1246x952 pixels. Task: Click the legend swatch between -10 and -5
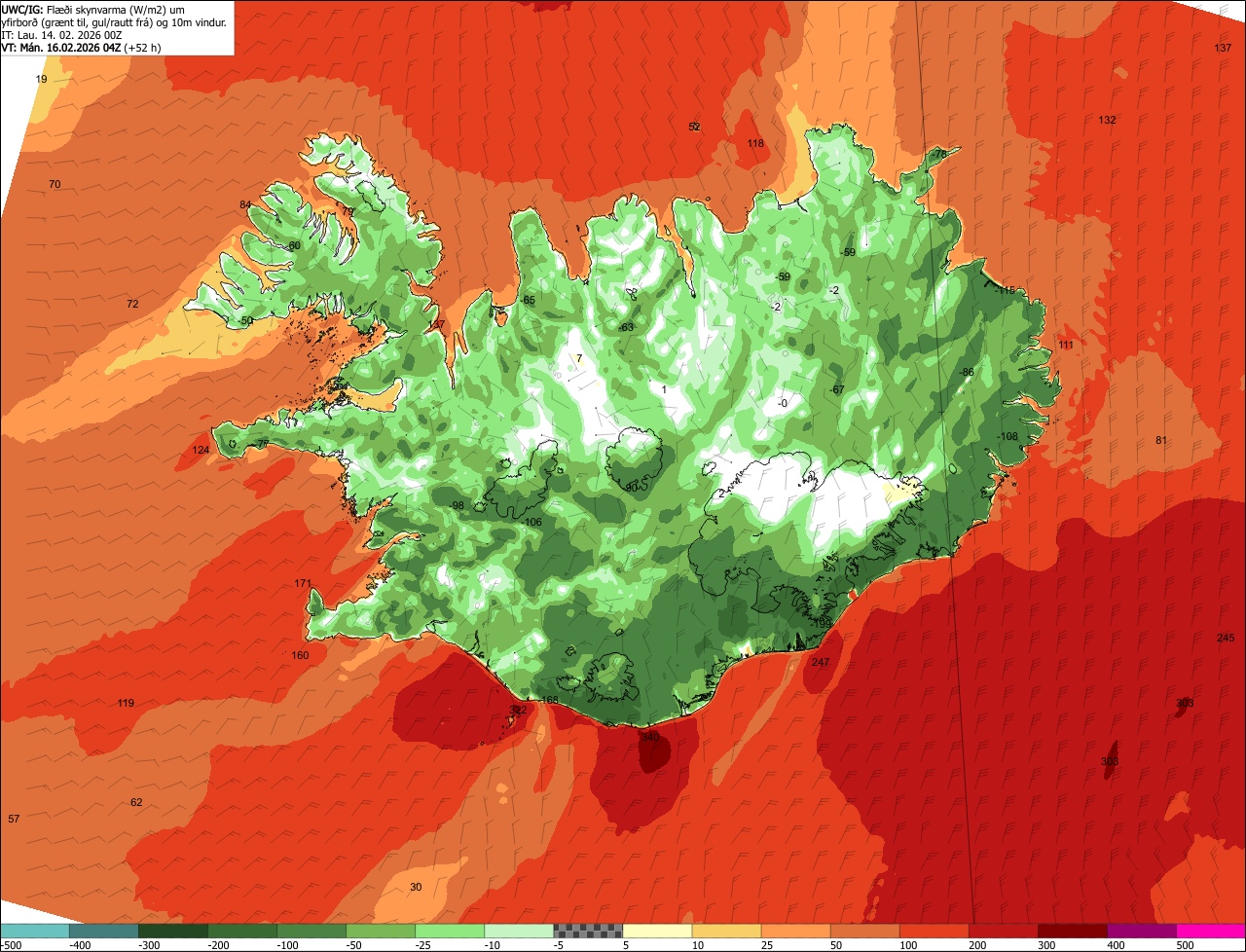pyautogui.click(x=519, y=931)
